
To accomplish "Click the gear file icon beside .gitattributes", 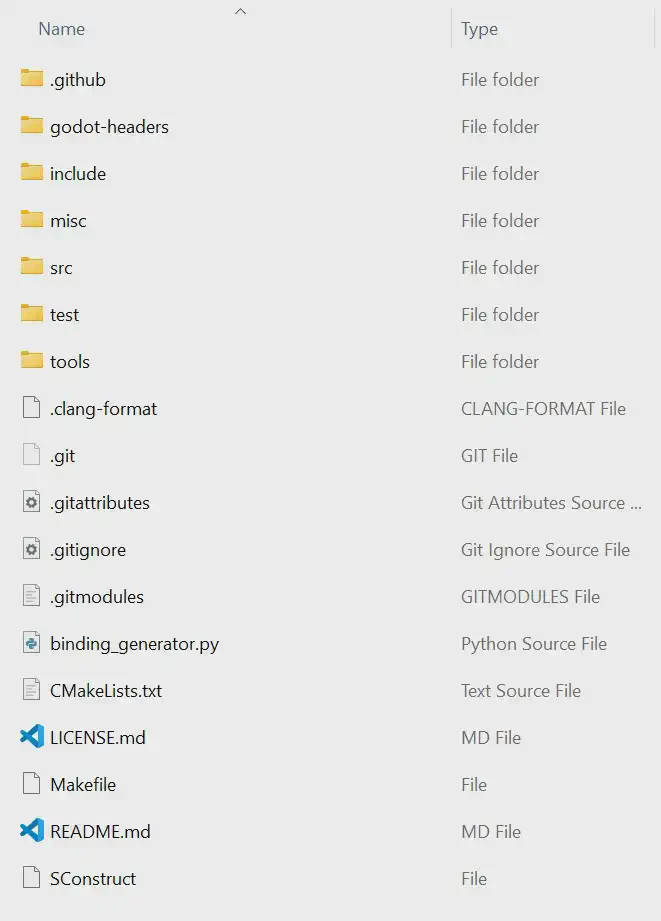I will tap(32, 501).
